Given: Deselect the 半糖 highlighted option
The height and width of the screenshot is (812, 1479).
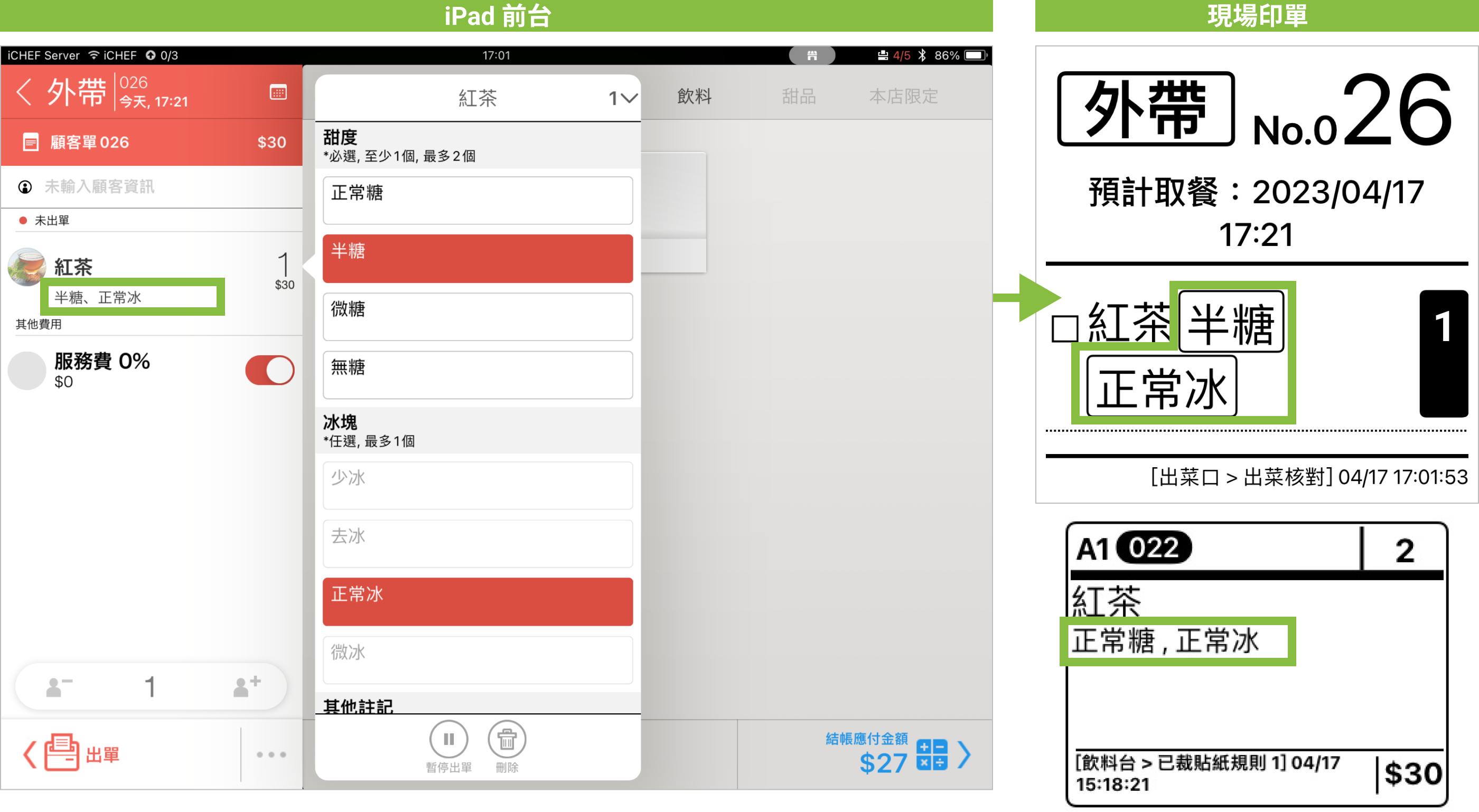Looking at the screenshot, I should 477,258.
